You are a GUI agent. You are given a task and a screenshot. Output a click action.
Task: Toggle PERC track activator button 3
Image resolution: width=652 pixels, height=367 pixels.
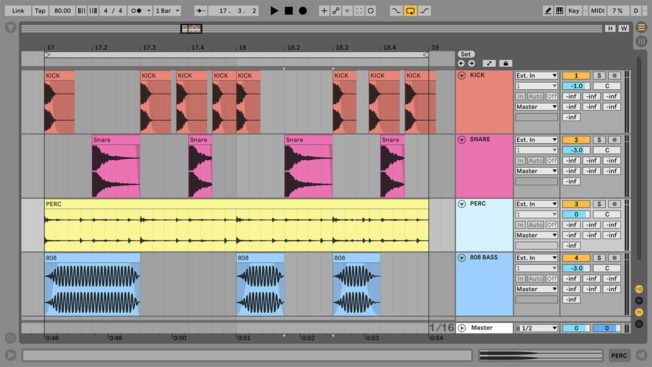pyautogui.click(x=576, y=204)
